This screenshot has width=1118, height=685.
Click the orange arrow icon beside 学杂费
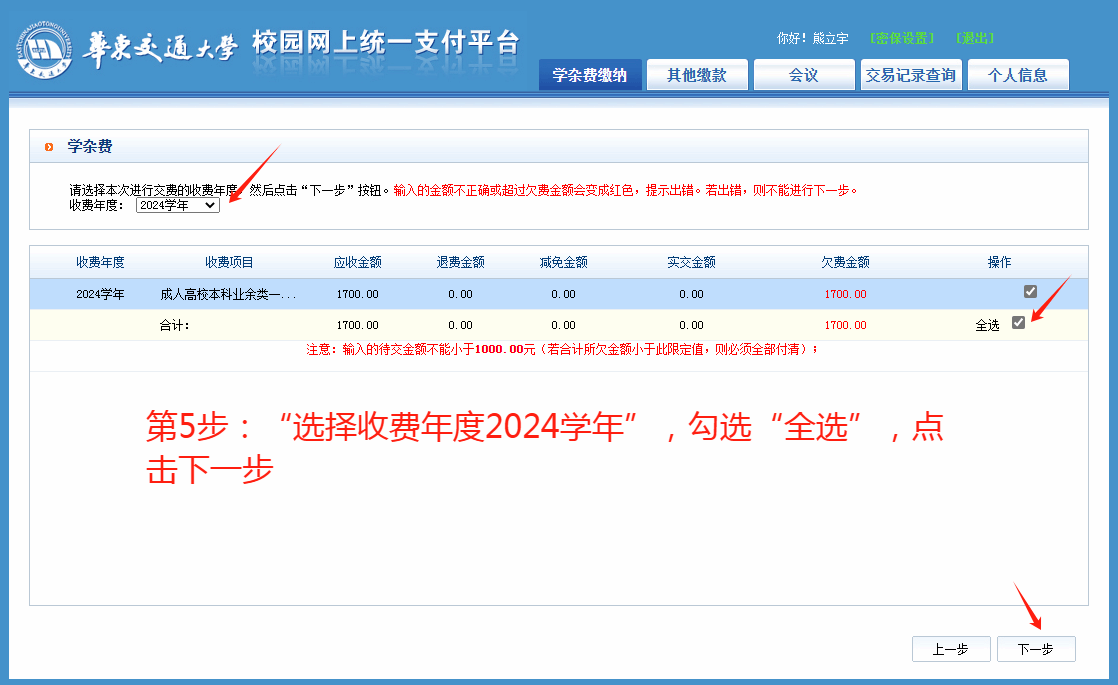tap(49, 147)
